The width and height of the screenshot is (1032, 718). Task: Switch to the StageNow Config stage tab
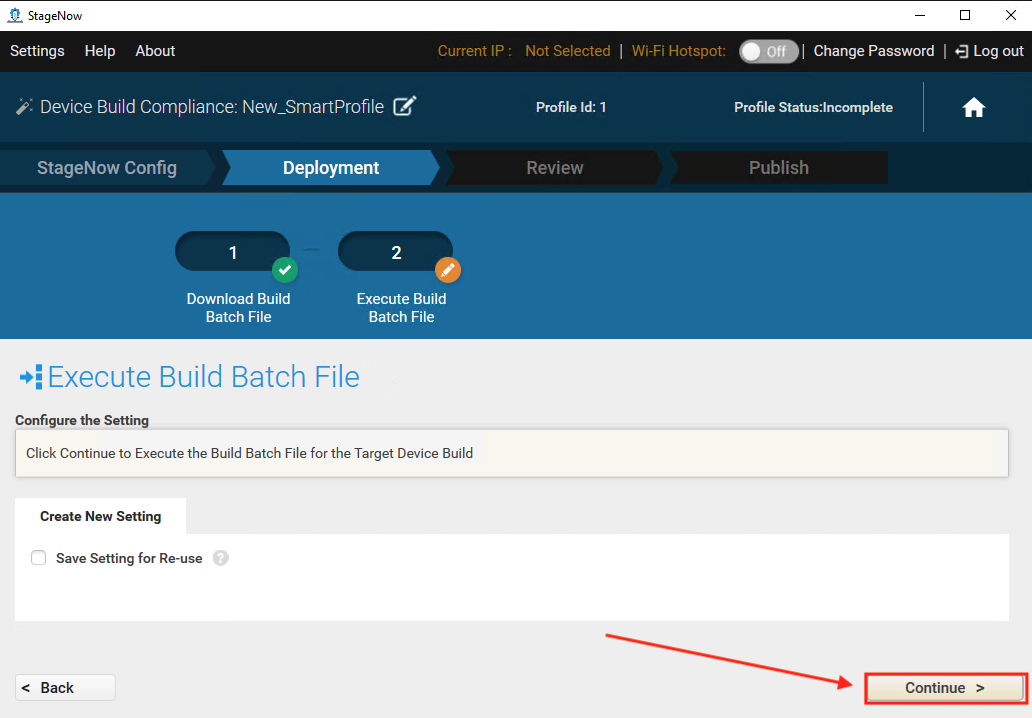107,168
